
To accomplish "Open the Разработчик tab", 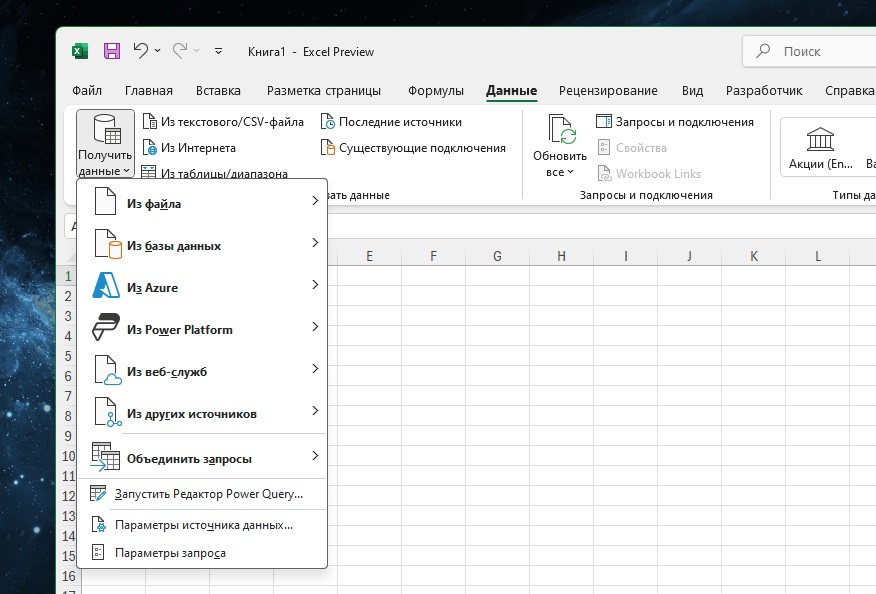I will [764, 91].
